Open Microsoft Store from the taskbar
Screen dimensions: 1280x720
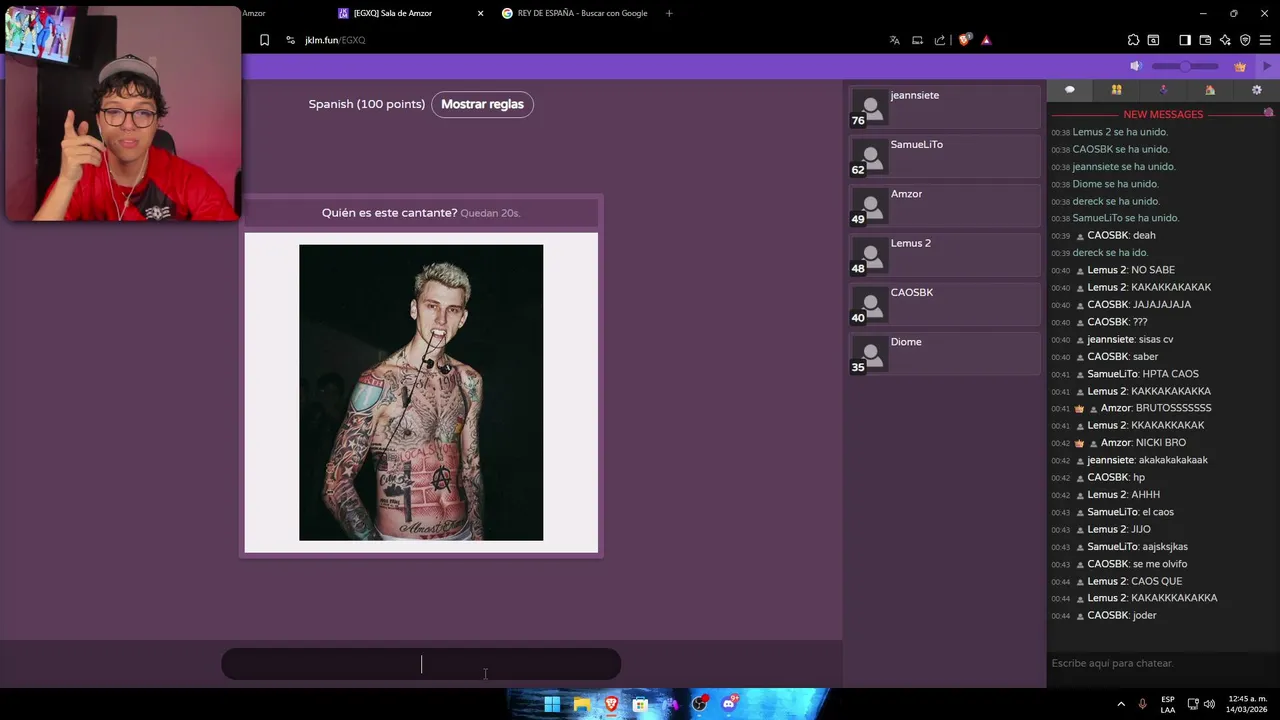[640, 704]
